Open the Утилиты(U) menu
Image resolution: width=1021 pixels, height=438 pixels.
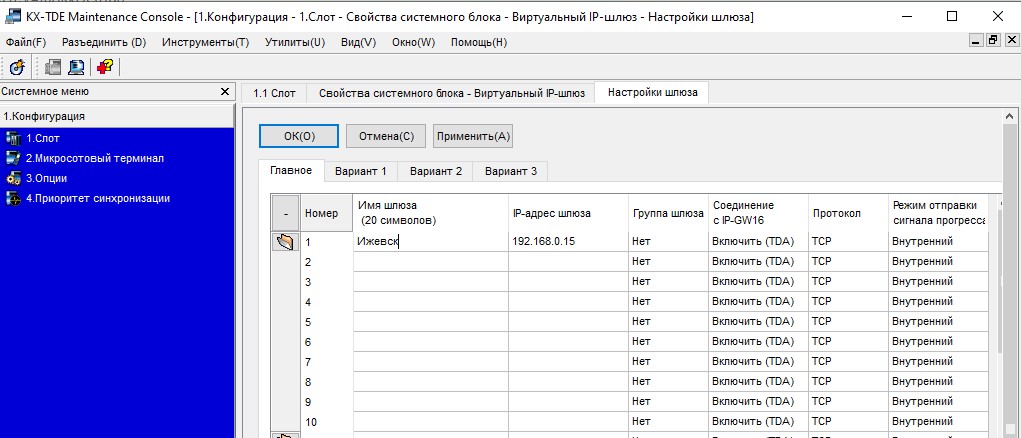pos(295,42)
